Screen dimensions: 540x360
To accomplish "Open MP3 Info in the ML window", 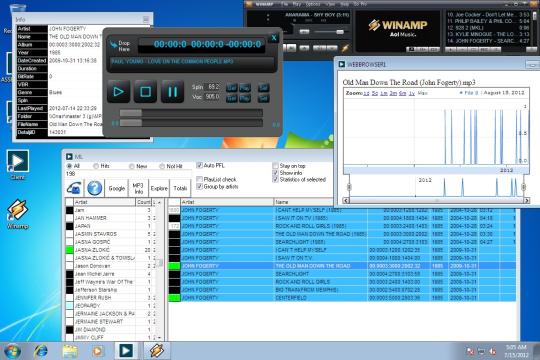I will coord(138,188).
